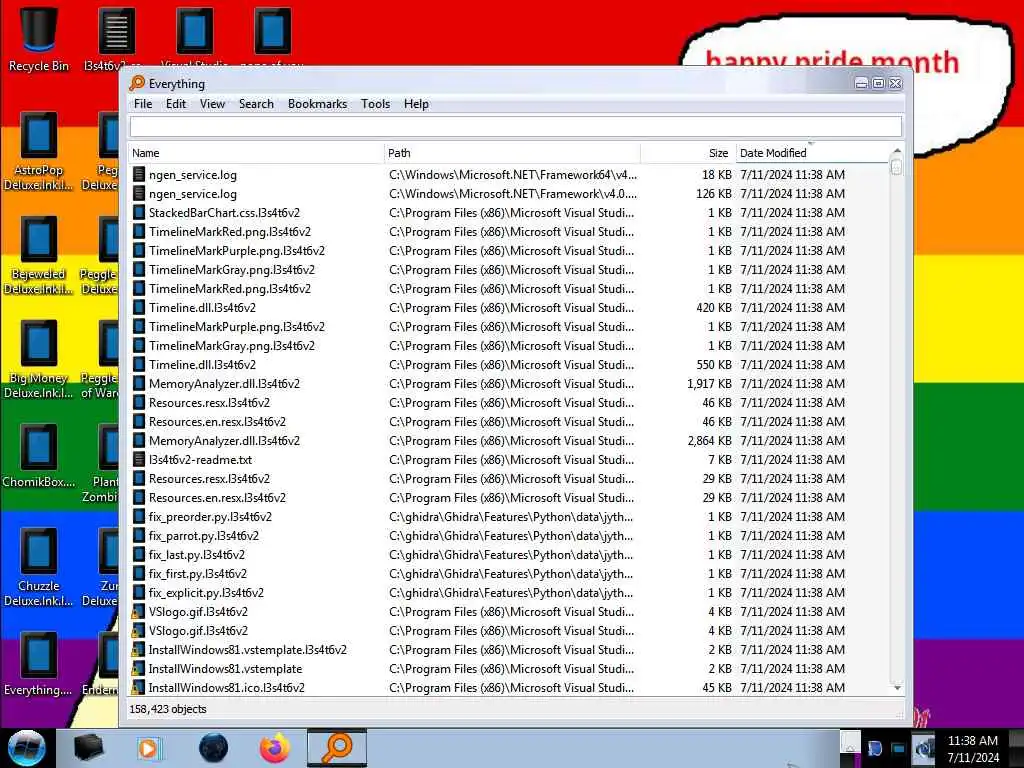
Task: Open Firefox from the taskbar
Action: click(x=275, y=748)
